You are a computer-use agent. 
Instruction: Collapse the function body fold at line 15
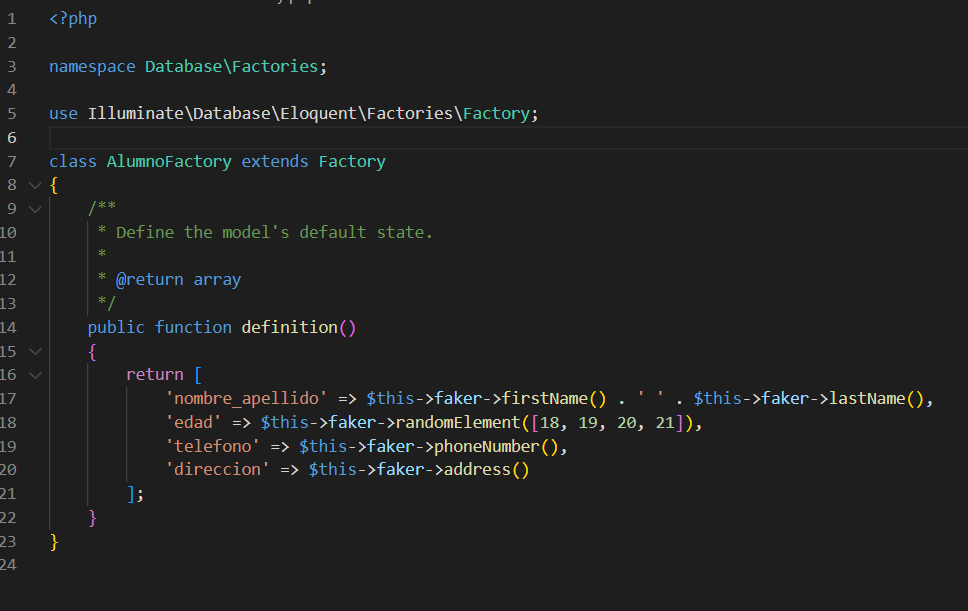coord(35,352)
